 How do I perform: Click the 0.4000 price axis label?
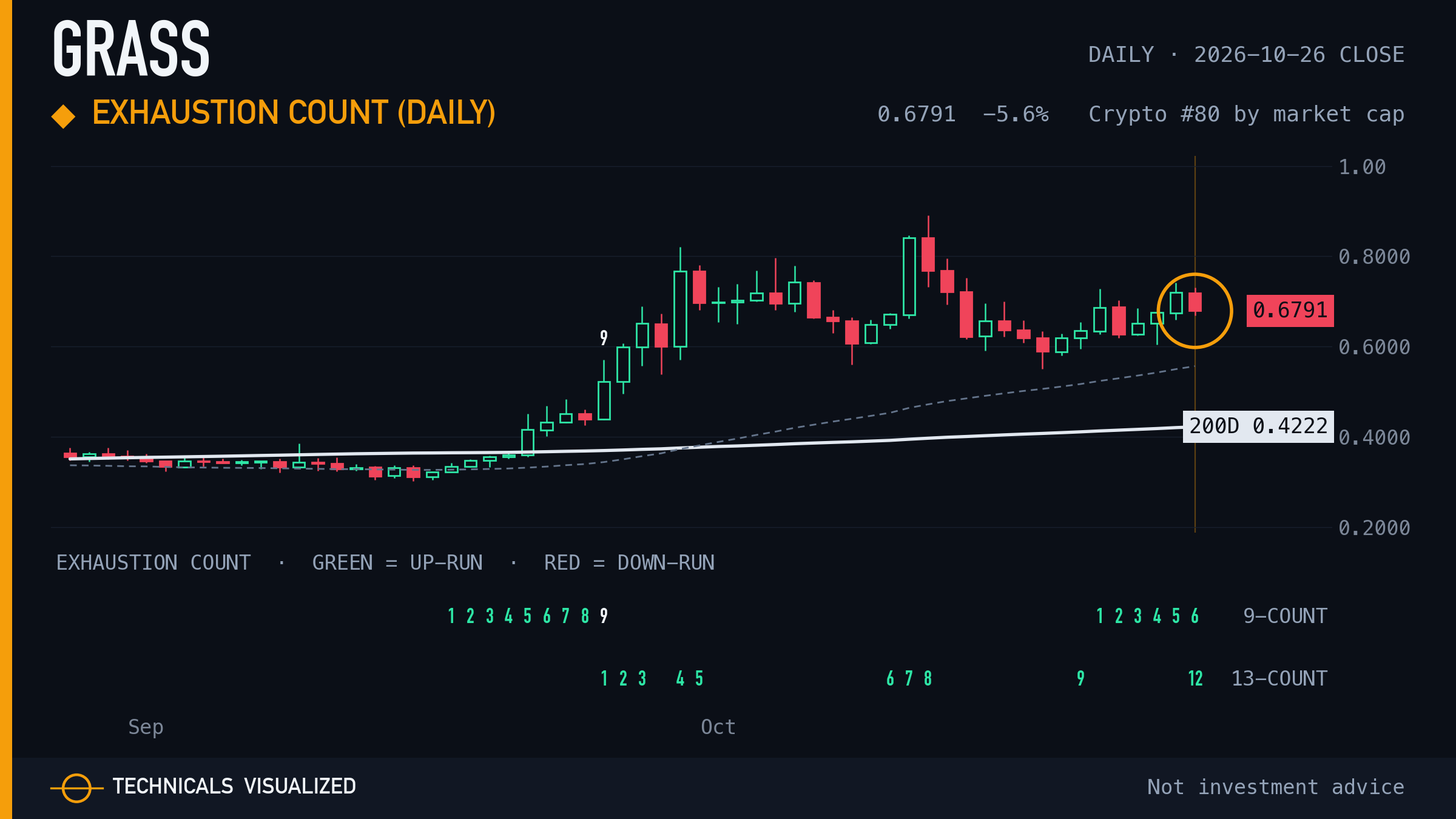tap(1374, 437)
